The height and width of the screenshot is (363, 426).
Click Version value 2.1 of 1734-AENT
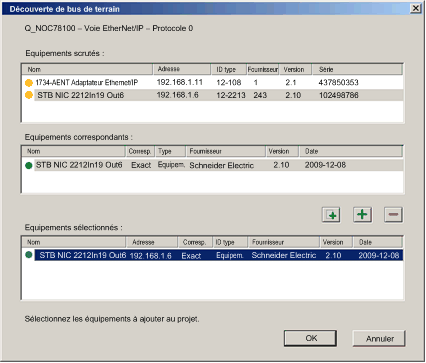[x=291, y=82]
